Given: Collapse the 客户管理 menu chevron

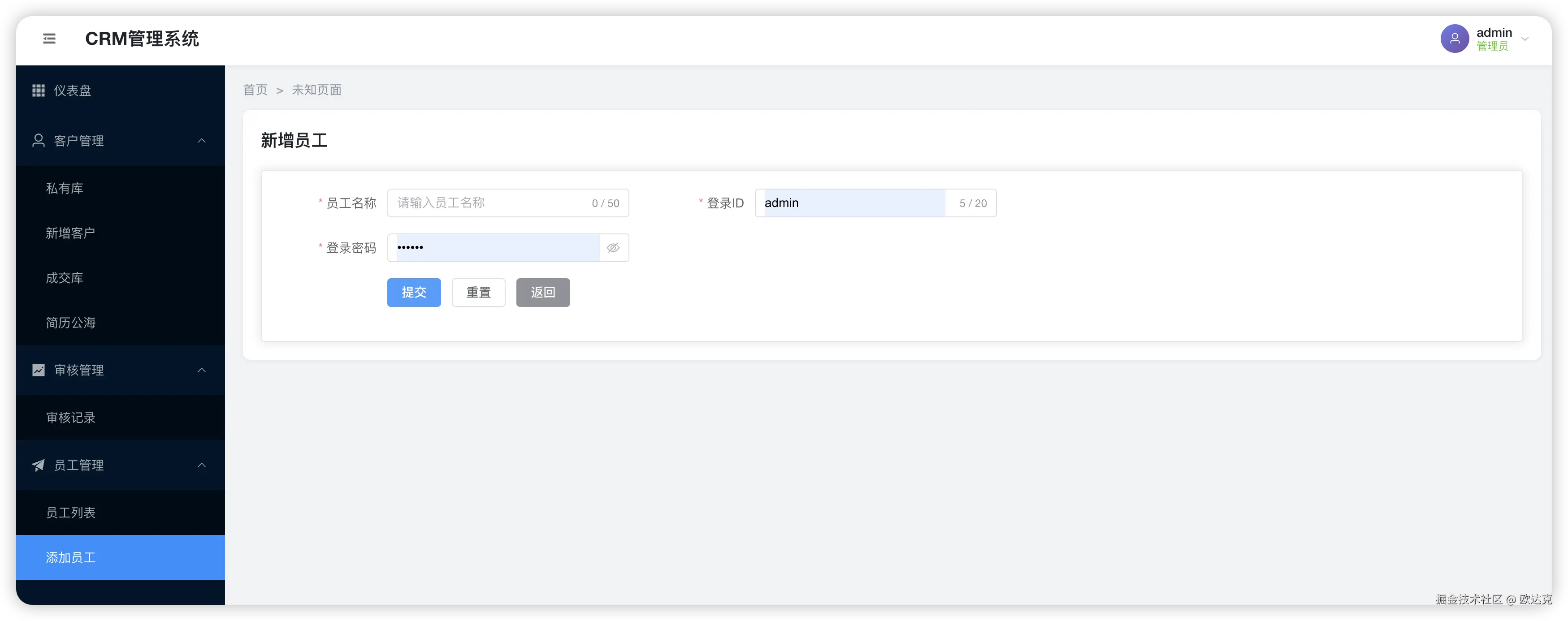Looking at the screenshot, I should [201, 141].
